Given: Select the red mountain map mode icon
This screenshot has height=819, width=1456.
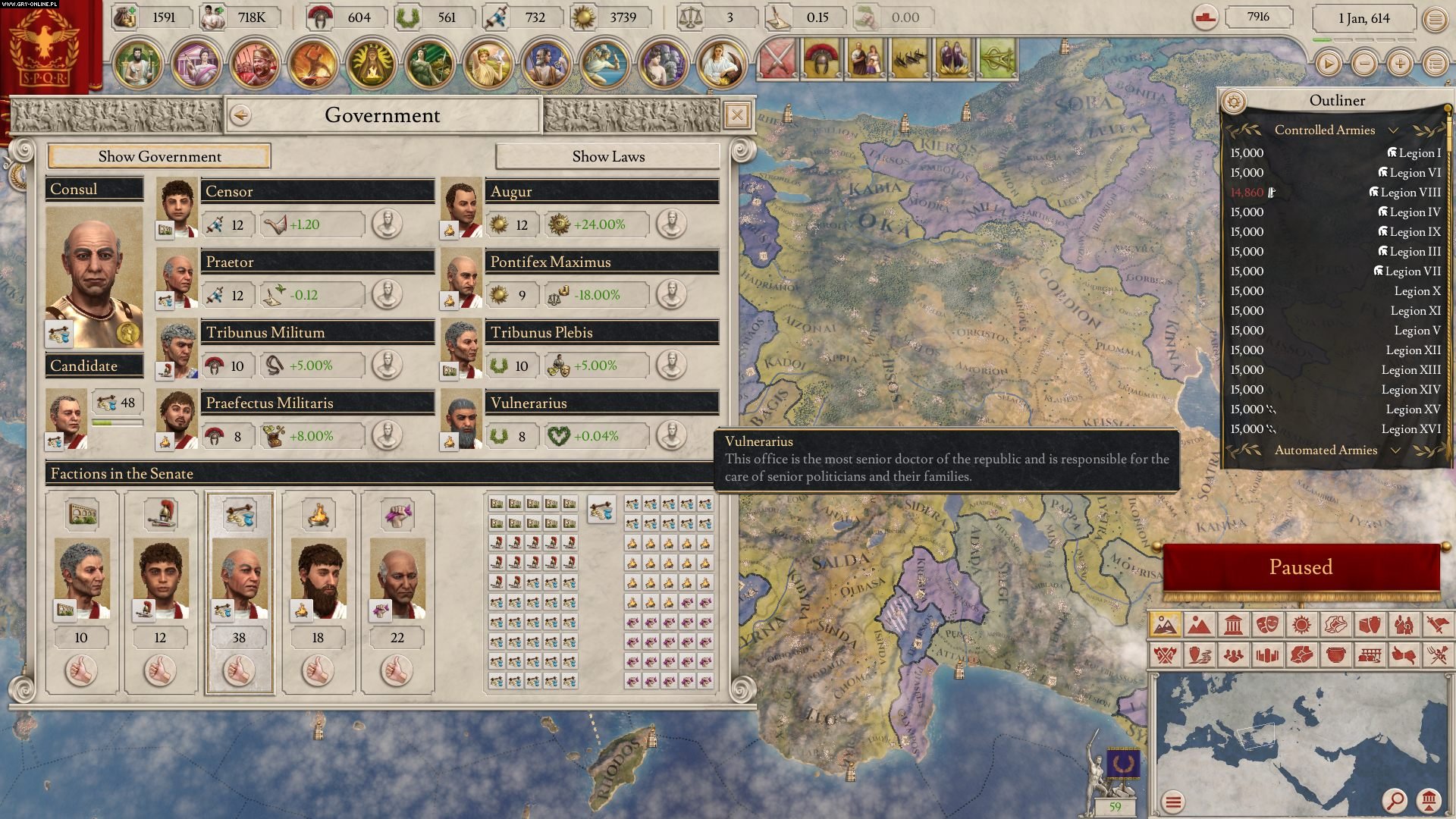Looking at the screenshot, I should 1199,625.
